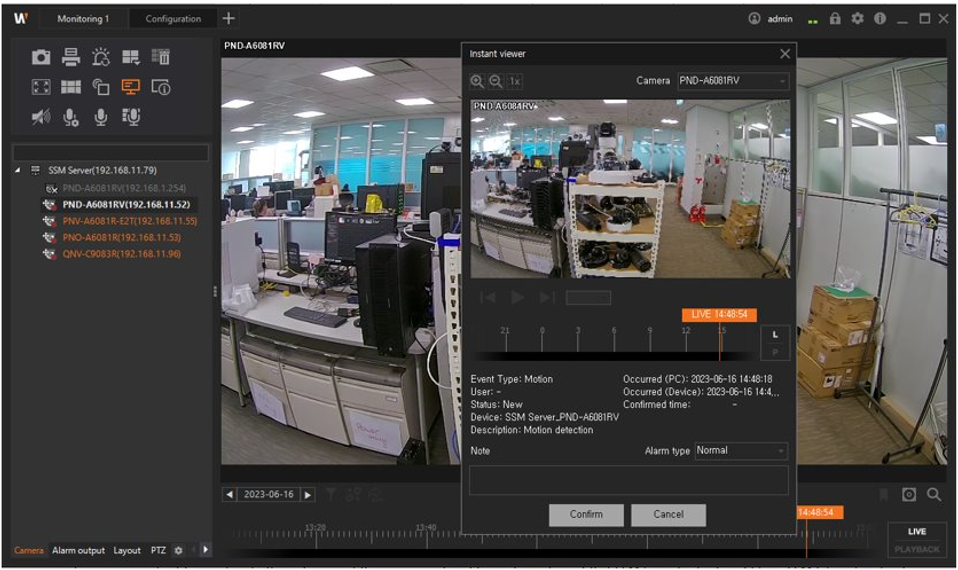Open the Alarm output panel tab
This screenshot has width=958, height=570.
pos(78,551)
